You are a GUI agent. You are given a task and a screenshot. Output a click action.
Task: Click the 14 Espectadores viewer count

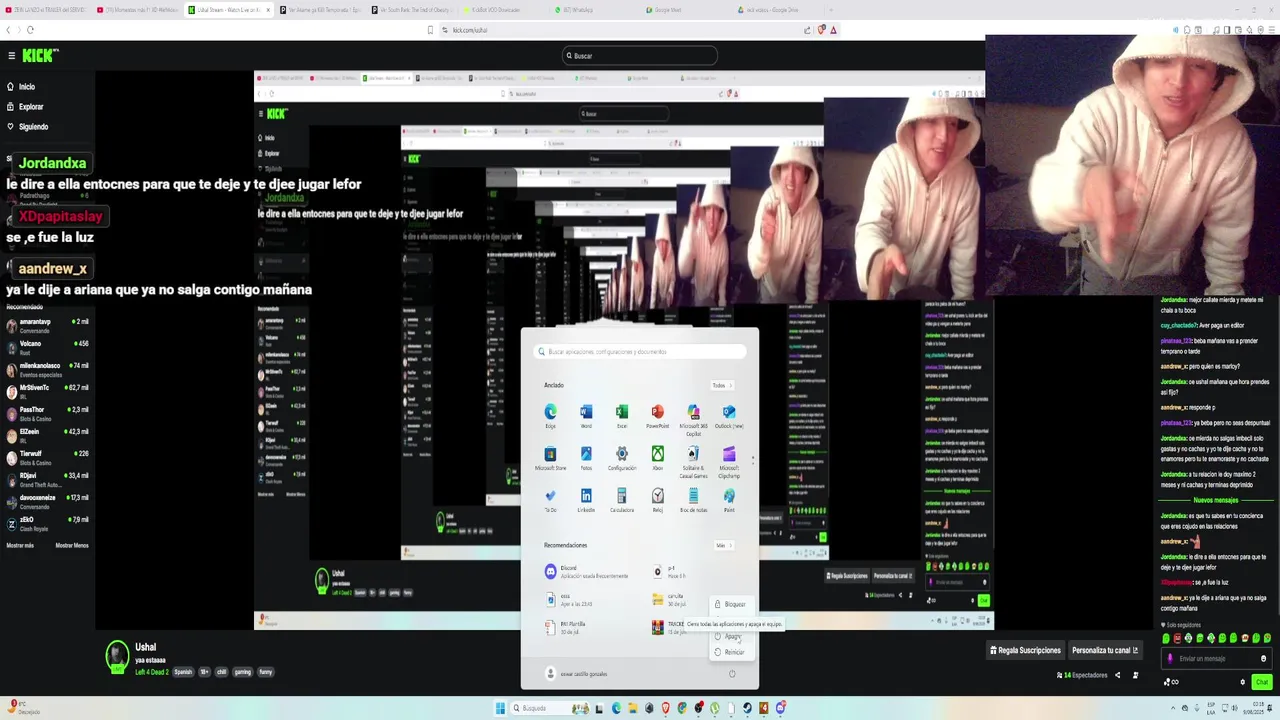[x=1082, y=675]
